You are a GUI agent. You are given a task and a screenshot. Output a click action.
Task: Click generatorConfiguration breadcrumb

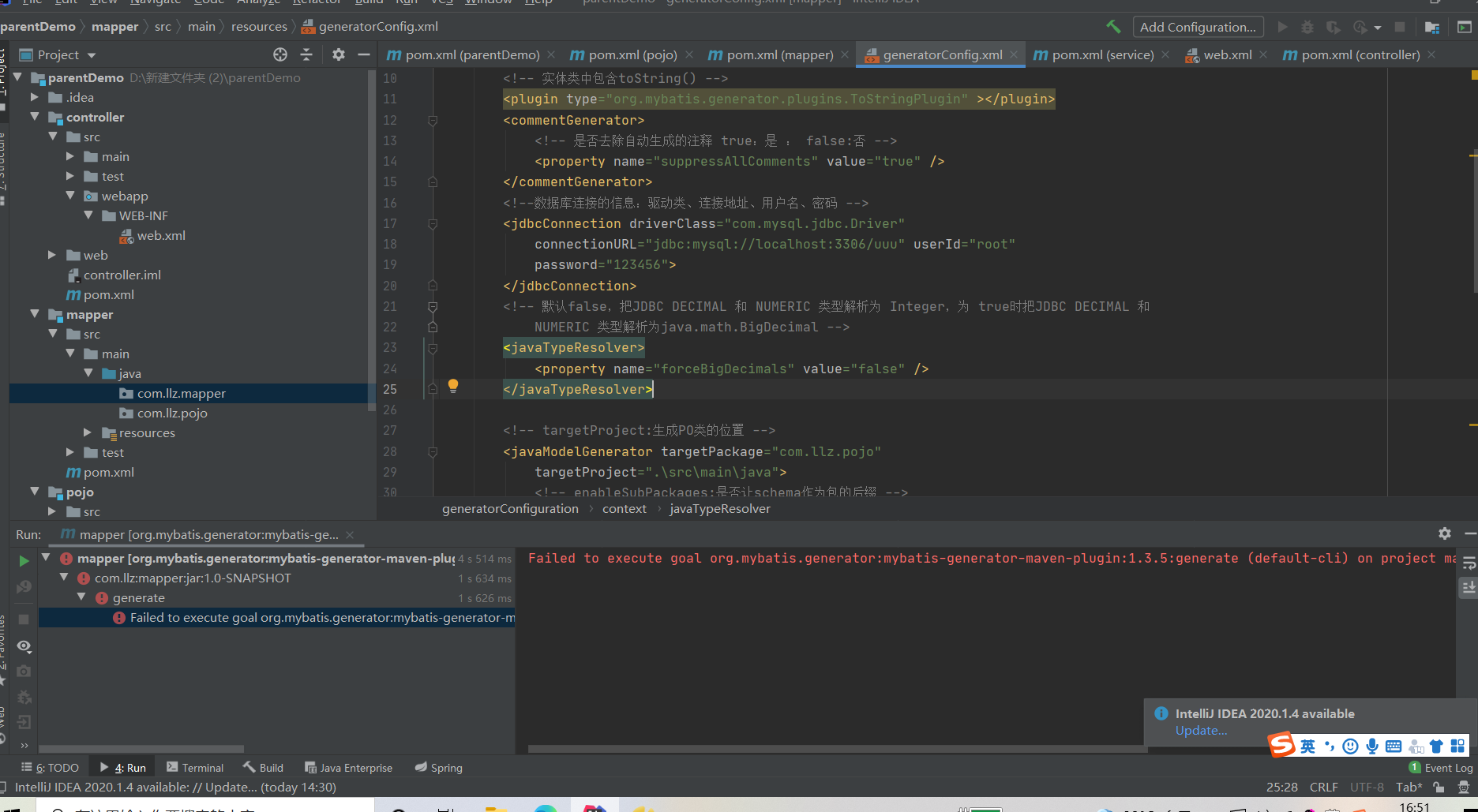(x=510, y=508)
